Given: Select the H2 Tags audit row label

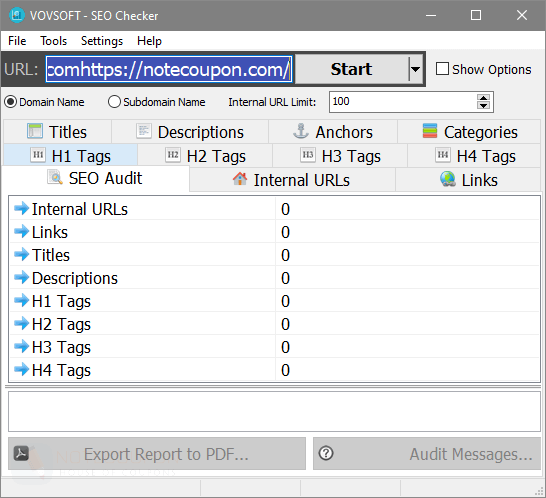Looking at the screenshot, I should click(61, 324).
